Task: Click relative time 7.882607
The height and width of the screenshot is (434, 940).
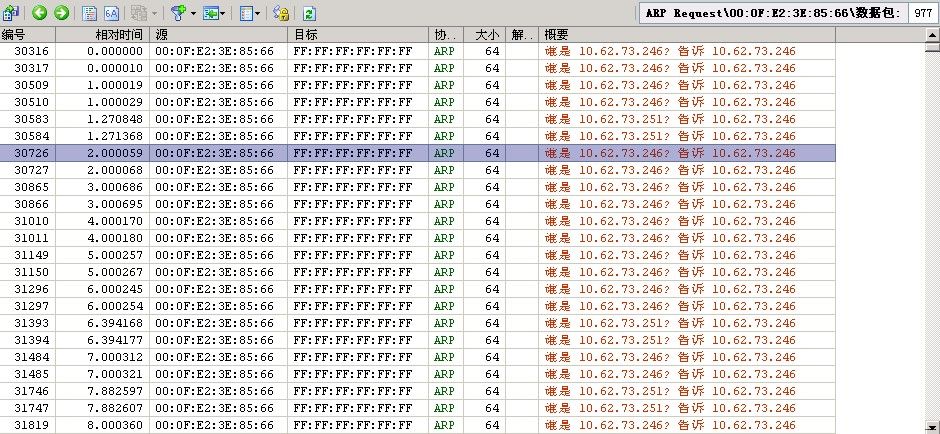Action: (x=115, y=408)
